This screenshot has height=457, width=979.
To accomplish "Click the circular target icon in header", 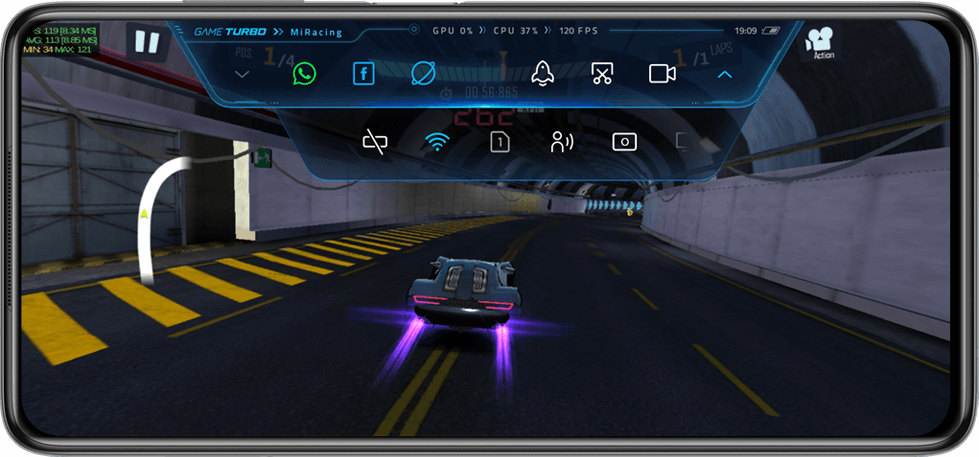I will pos(413,29).
